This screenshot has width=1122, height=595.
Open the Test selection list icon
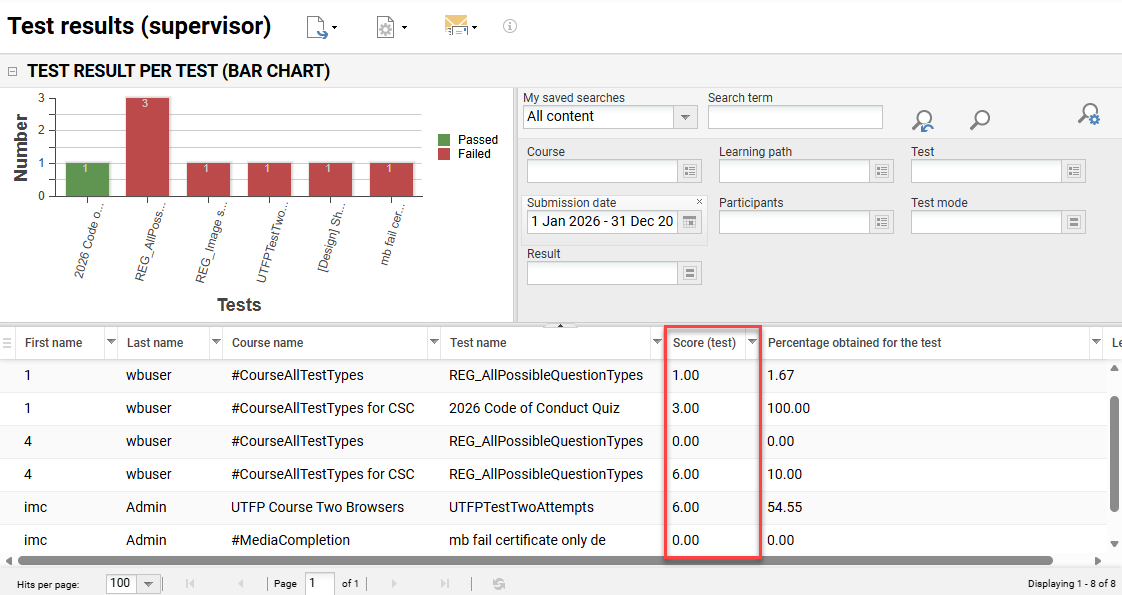1073,171
